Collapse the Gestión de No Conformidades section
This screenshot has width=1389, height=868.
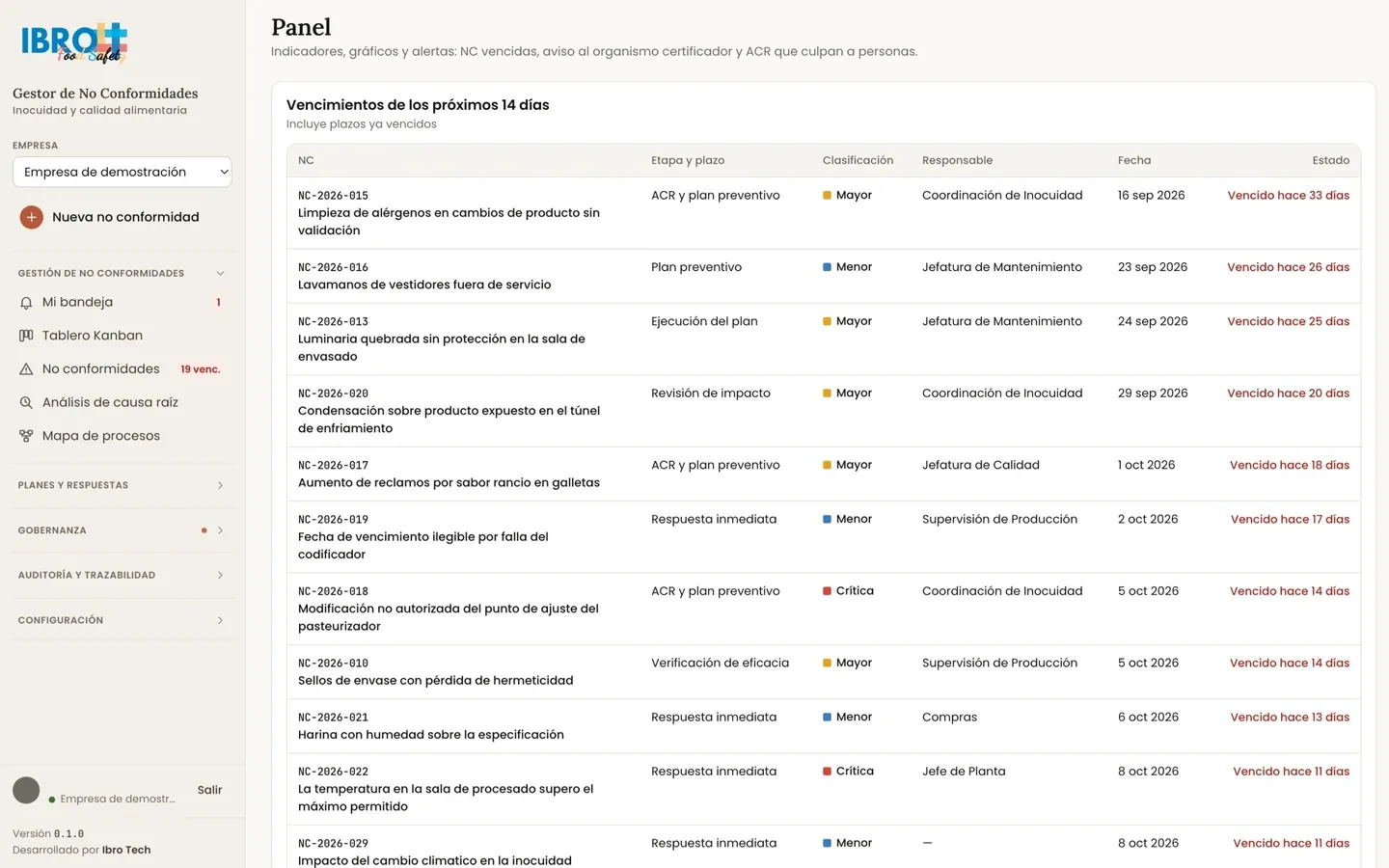(x=123, y=273)
